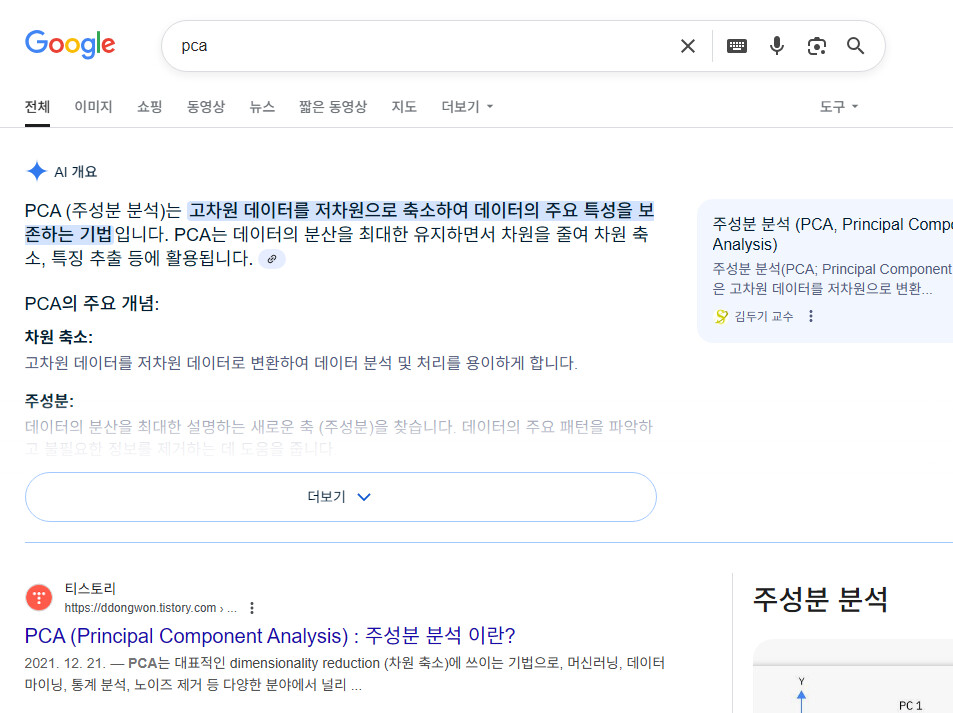Click the 김두기 교수 source favicon

721,316
